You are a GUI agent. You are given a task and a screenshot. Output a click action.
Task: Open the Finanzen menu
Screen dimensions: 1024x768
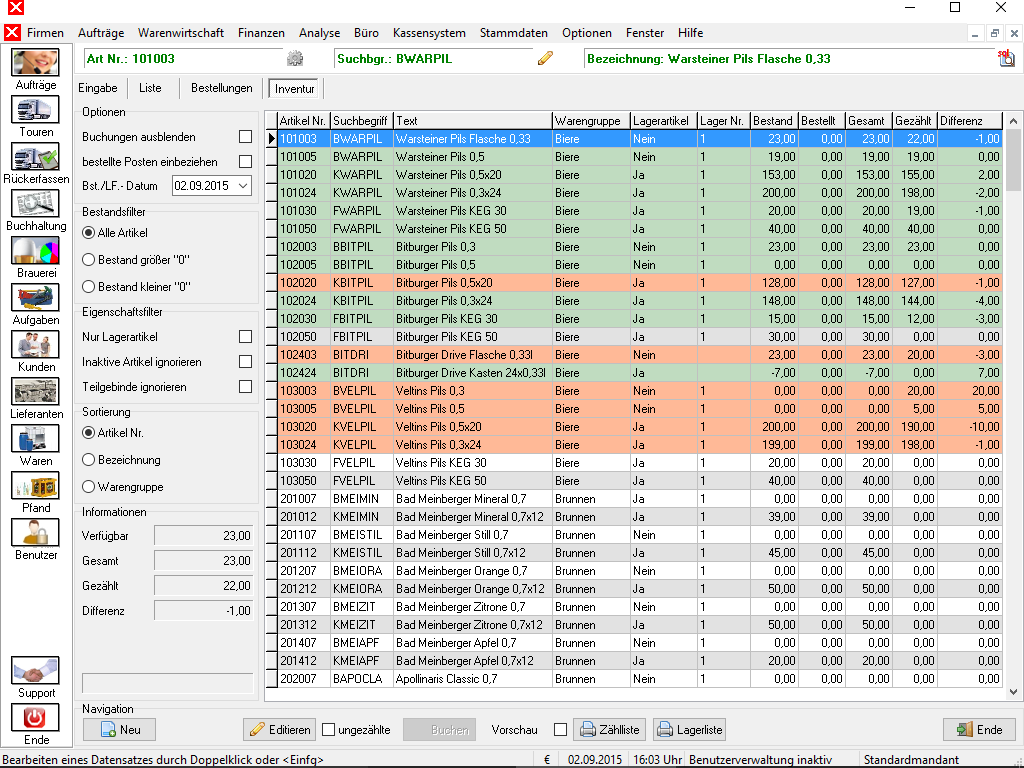click(261, 33)
